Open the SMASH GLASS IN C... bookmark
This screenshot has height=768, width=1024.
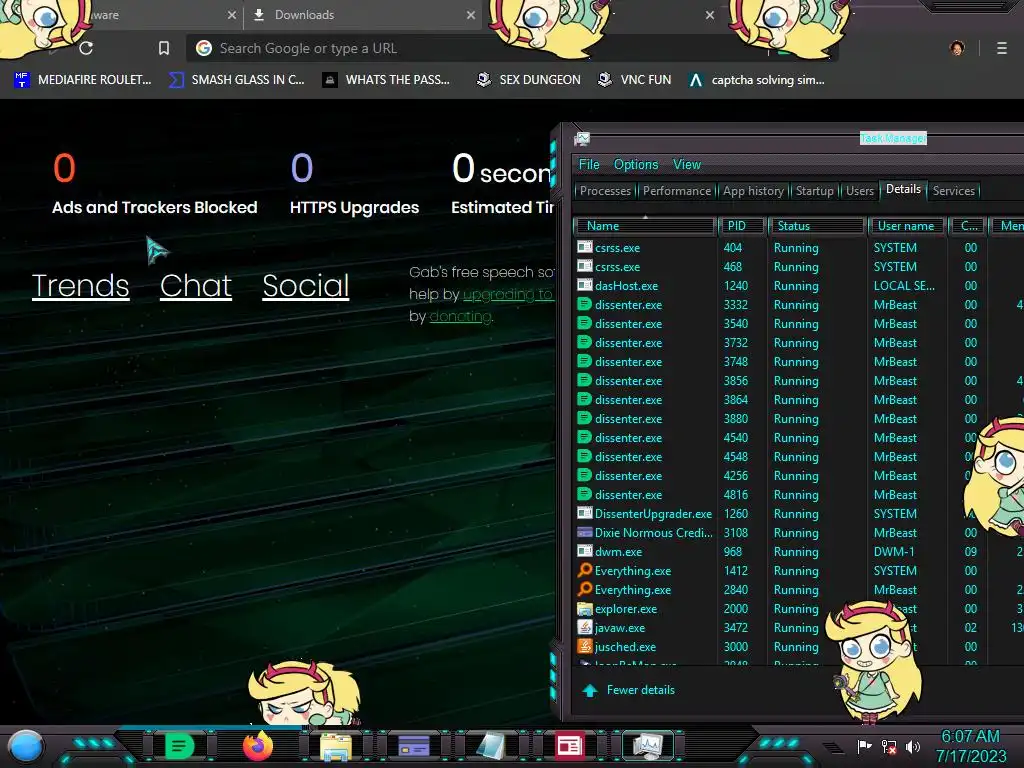(237, 80)
